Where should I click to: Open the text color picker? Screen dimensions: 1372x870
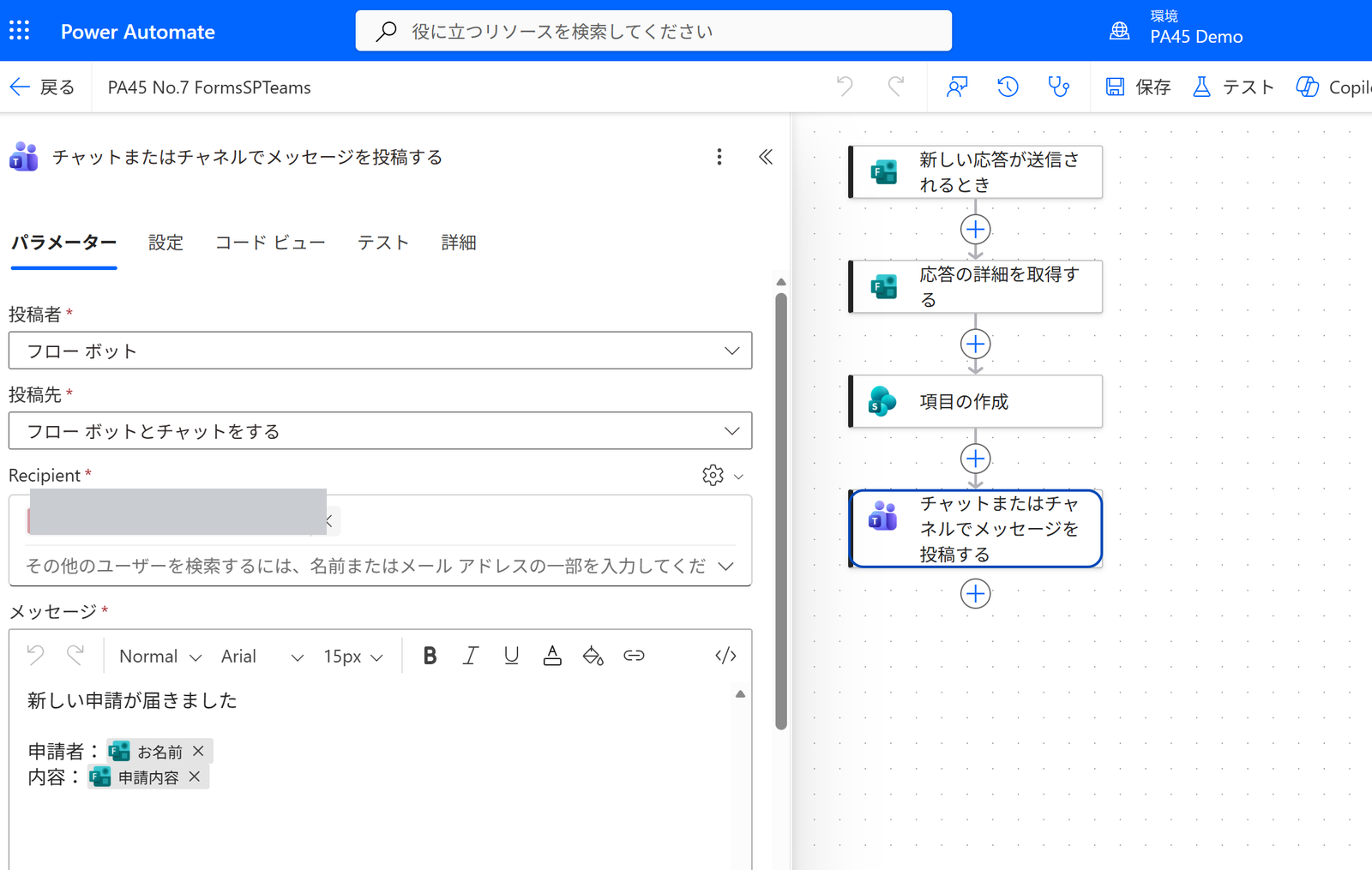pos(552,656)
